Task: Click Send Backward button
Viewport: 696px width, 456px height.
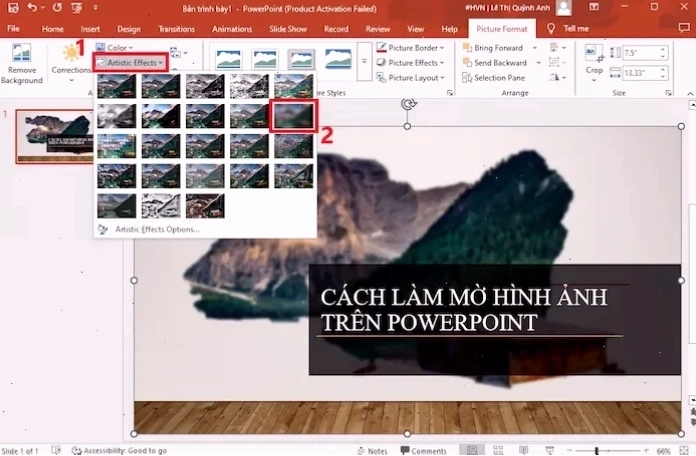Action: point(494,63)
